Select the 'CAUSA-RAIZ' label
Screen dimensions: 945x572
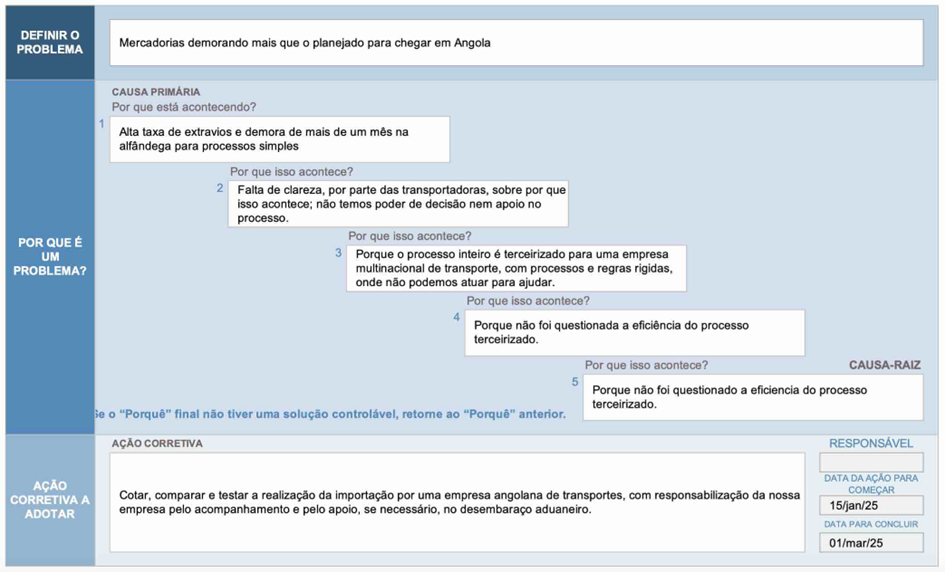coord(884,366)
